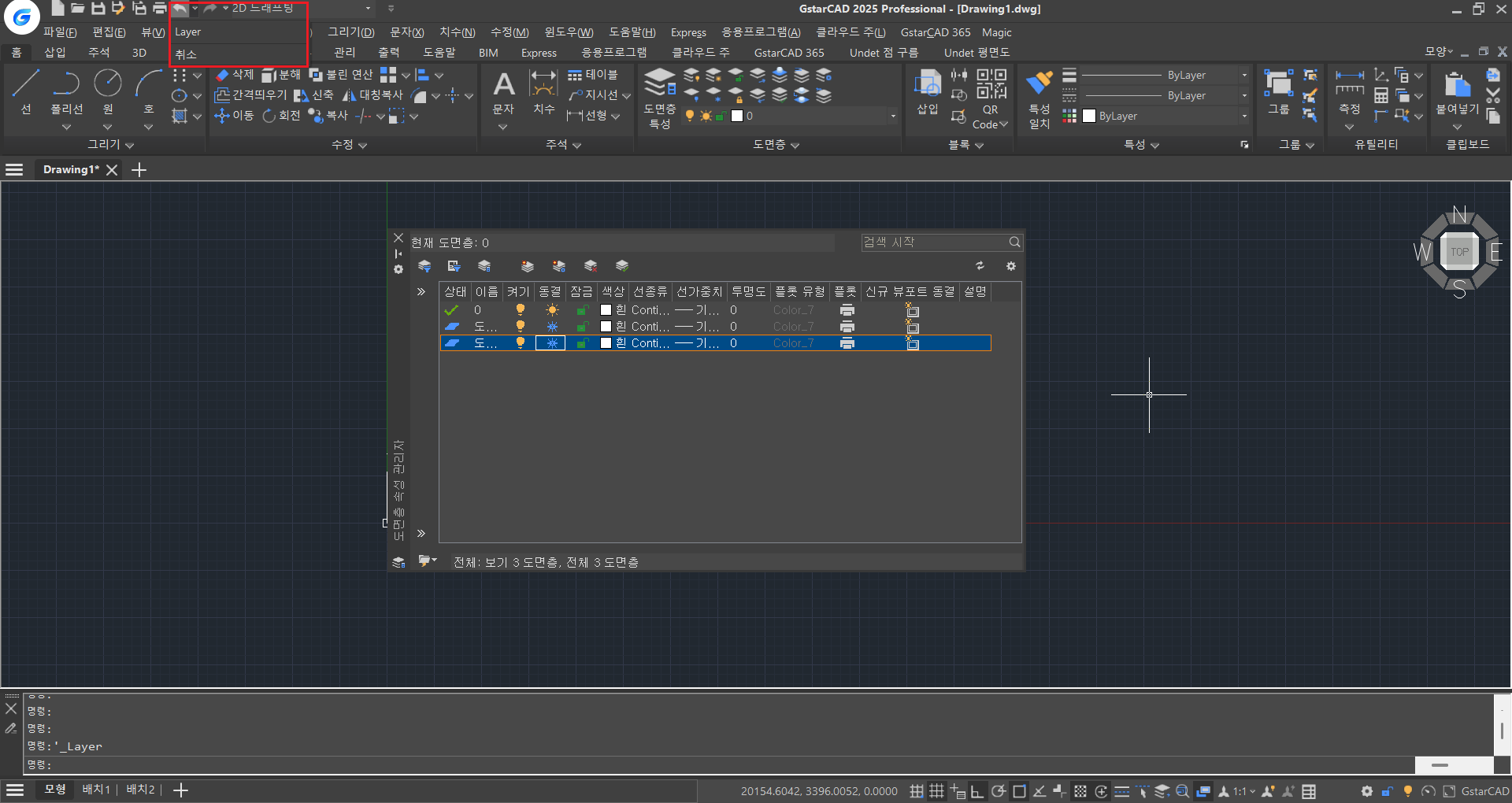The height and width of the screenshot is (803, 1512).
Task: Activate the Erase (삭제) tool
Action: tap(235, 75)
